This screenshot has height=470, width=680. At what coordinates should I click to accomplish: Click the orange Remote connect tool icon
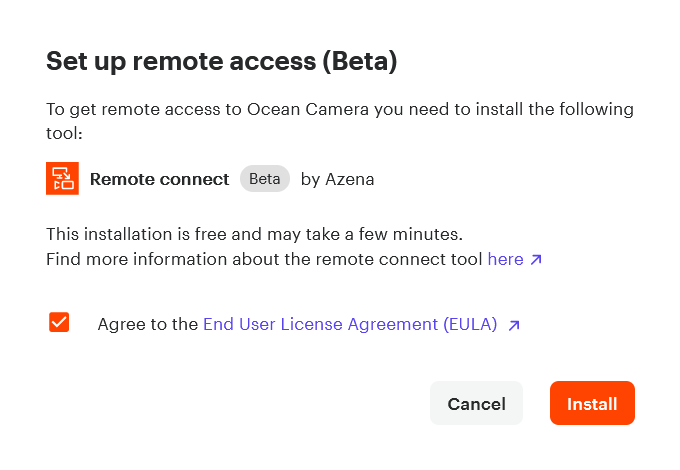[62, 179]
